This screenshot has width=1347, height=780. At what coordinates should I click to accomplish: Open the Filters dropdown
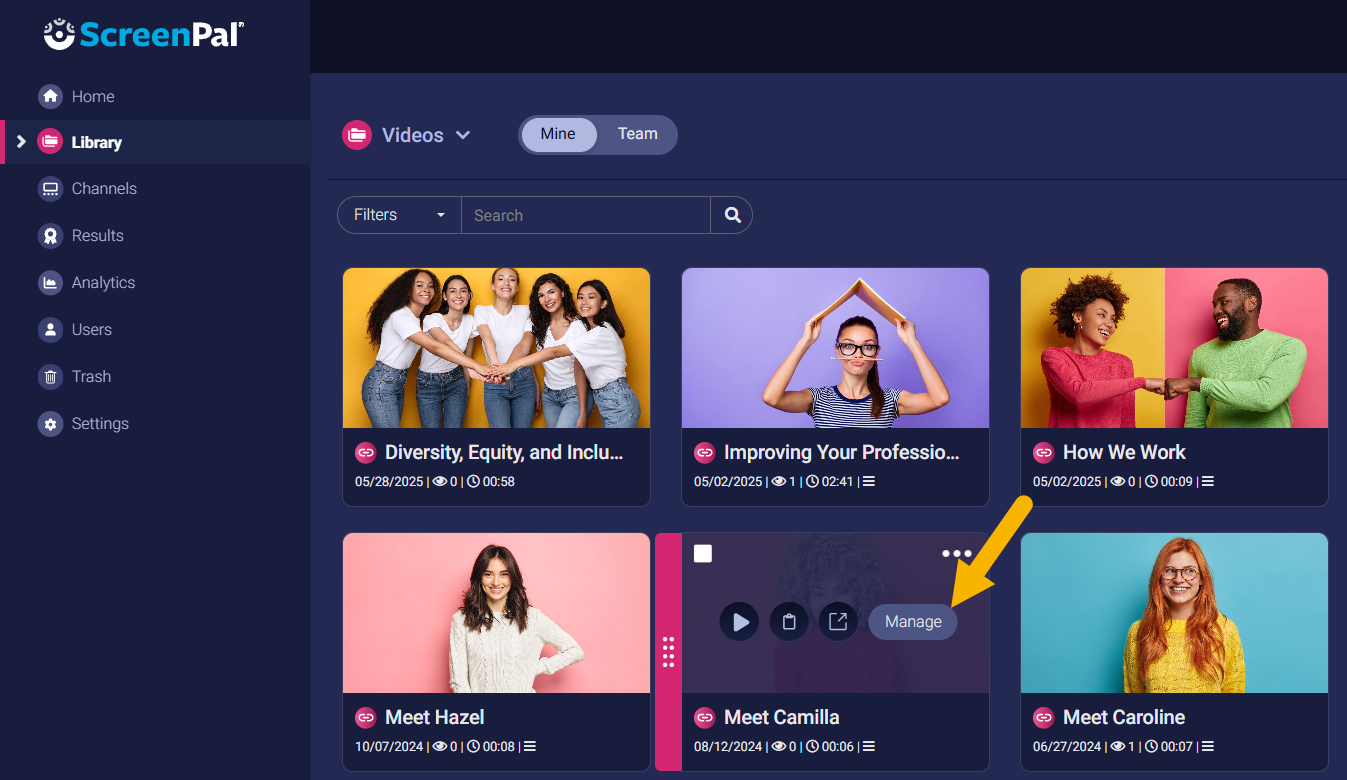[x=399, y=215]
